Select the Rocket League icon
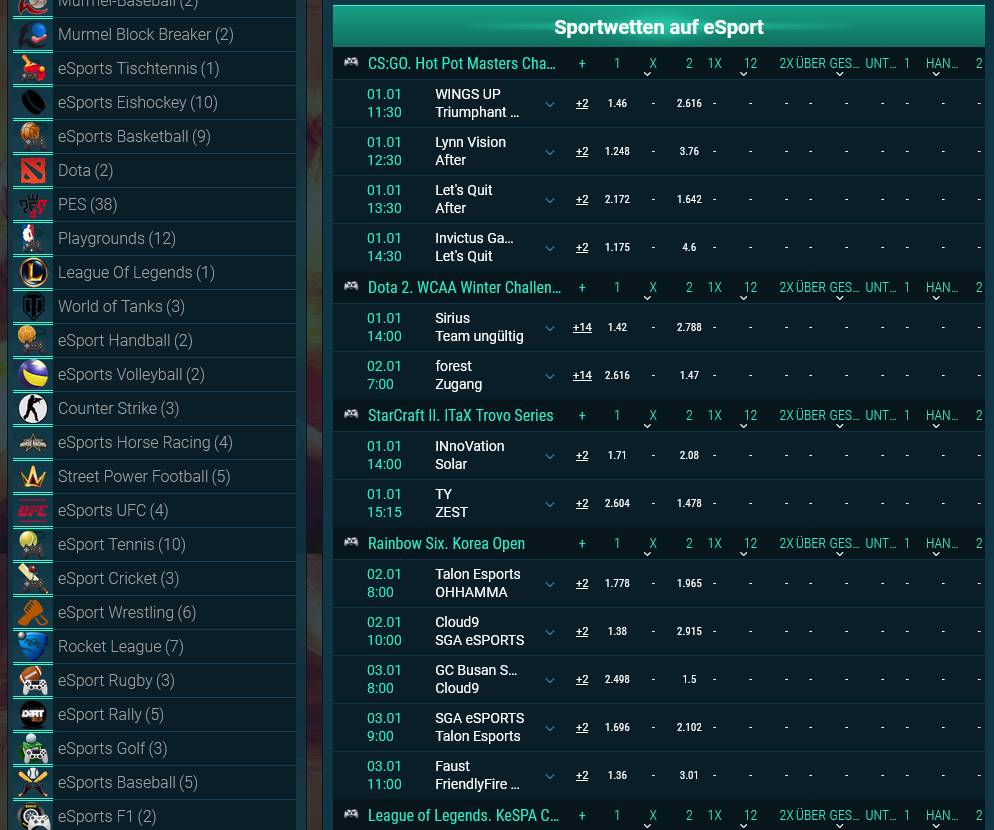994x830 pixels. [x=33, y=647]
